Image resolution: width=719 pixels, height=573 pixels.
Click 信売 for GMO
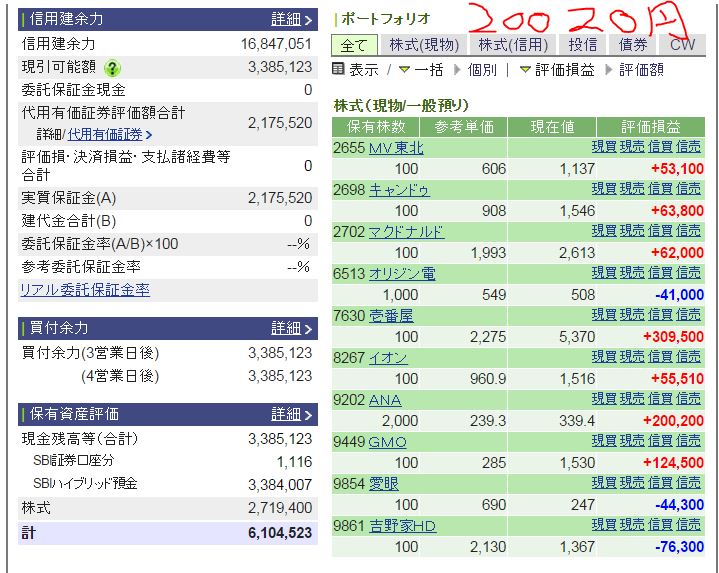[x=688, y=441]
